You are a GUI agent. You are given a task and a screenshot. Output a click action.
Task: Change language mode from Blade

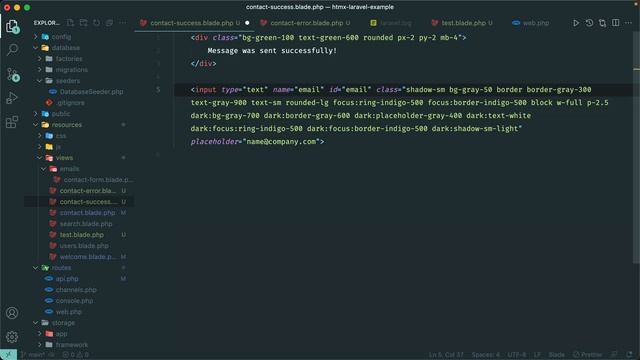click(556, 355)
